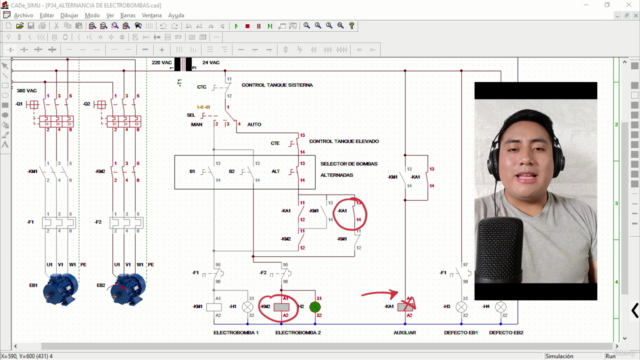This screenshot has height=360, width=640.
Task: Click the undo arrow icon
Action: pos(163,26)
